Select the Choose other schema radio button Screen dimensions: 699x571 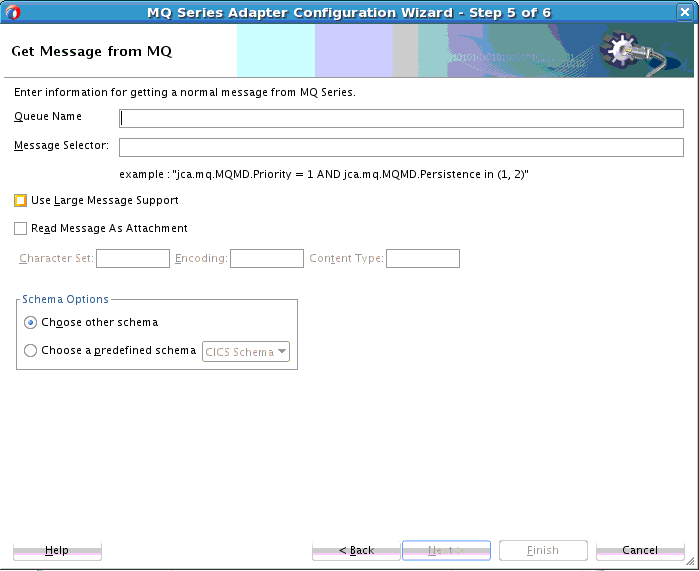[30, 322]
